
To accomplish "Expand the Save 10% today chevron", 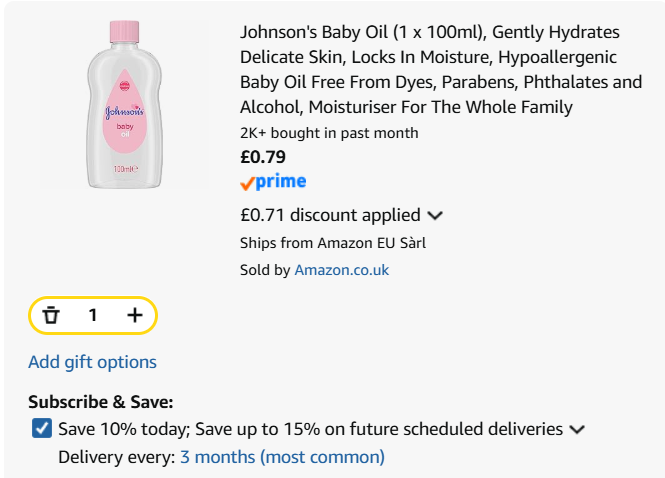I will tap(577, 430).
